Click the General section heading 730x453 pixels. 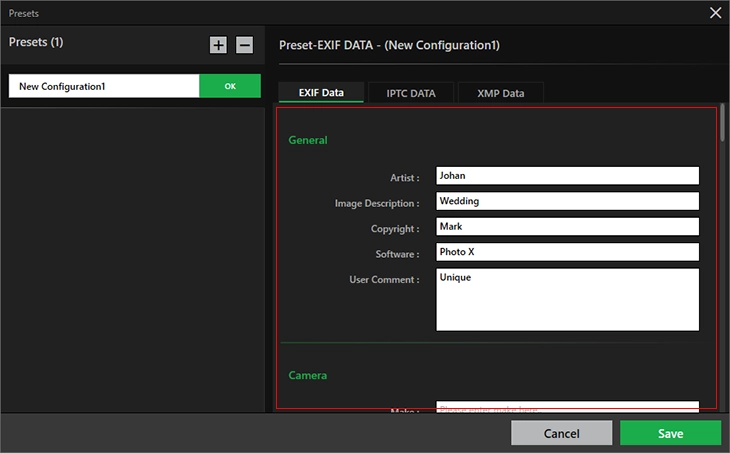pos(308,141)
